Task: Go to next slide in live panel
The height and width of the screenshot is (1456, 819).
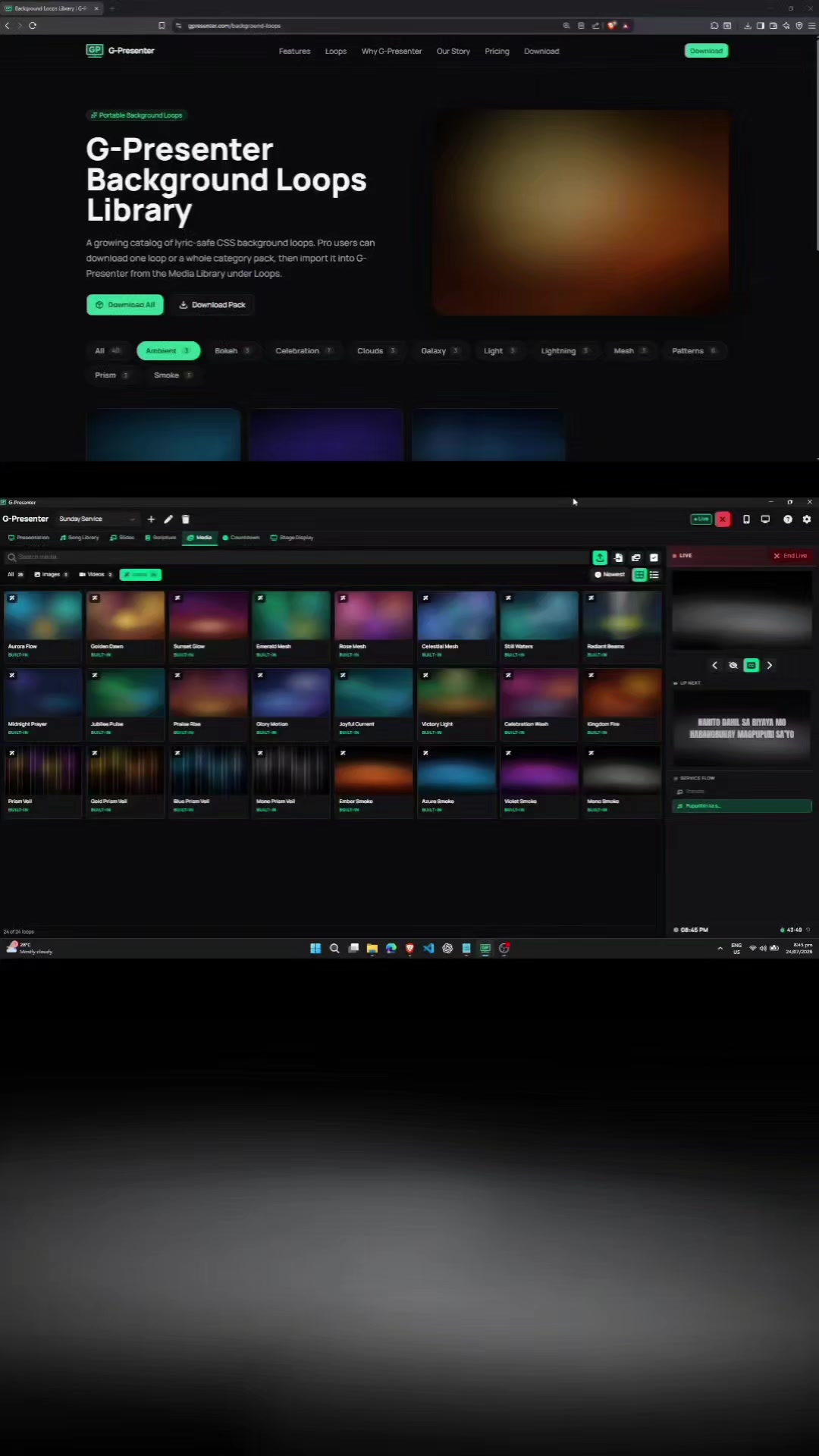Action: click(770, 665)
